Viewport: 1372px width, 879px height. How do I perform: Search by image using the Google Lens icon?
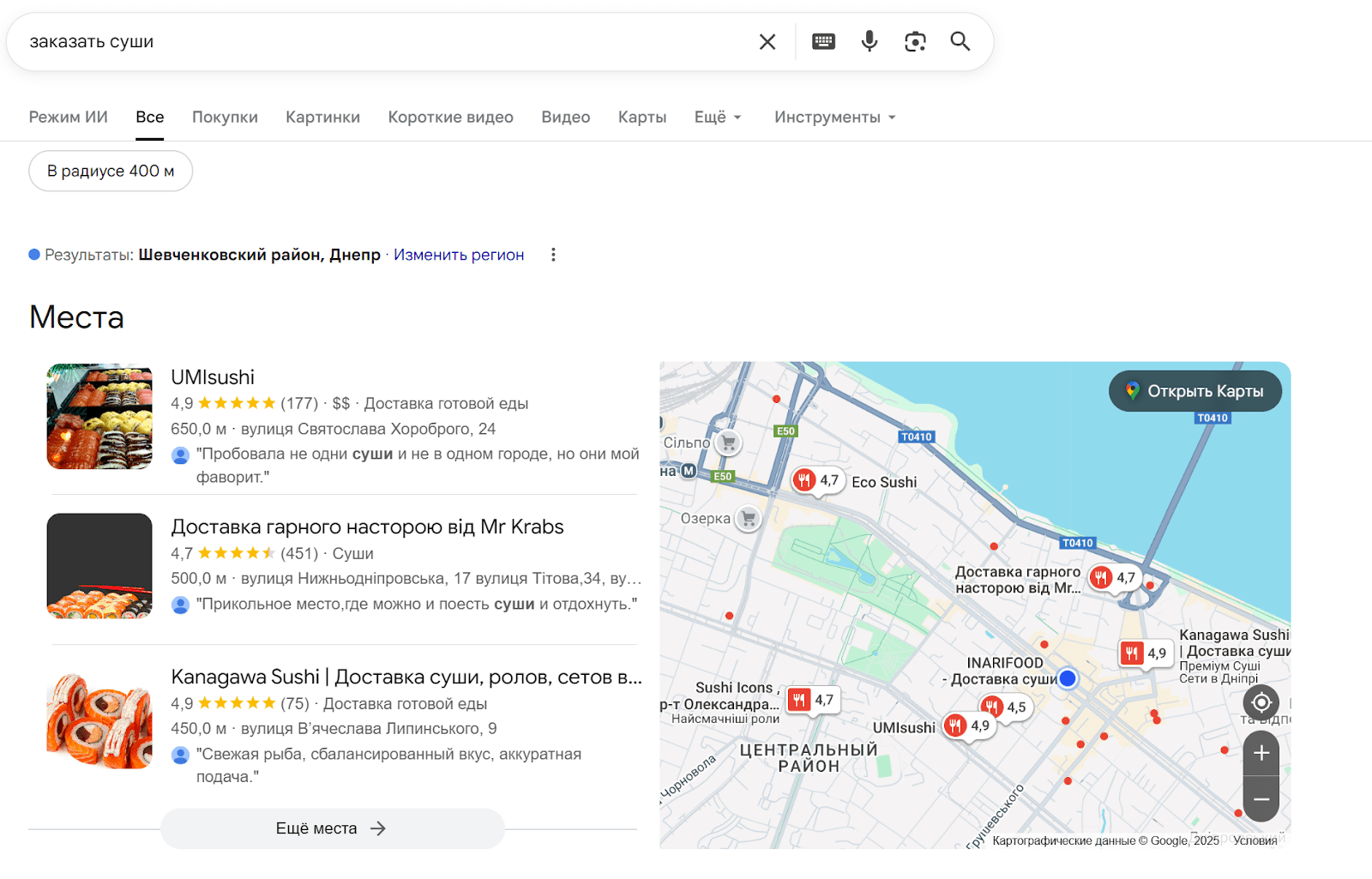(x=914, y=40)
